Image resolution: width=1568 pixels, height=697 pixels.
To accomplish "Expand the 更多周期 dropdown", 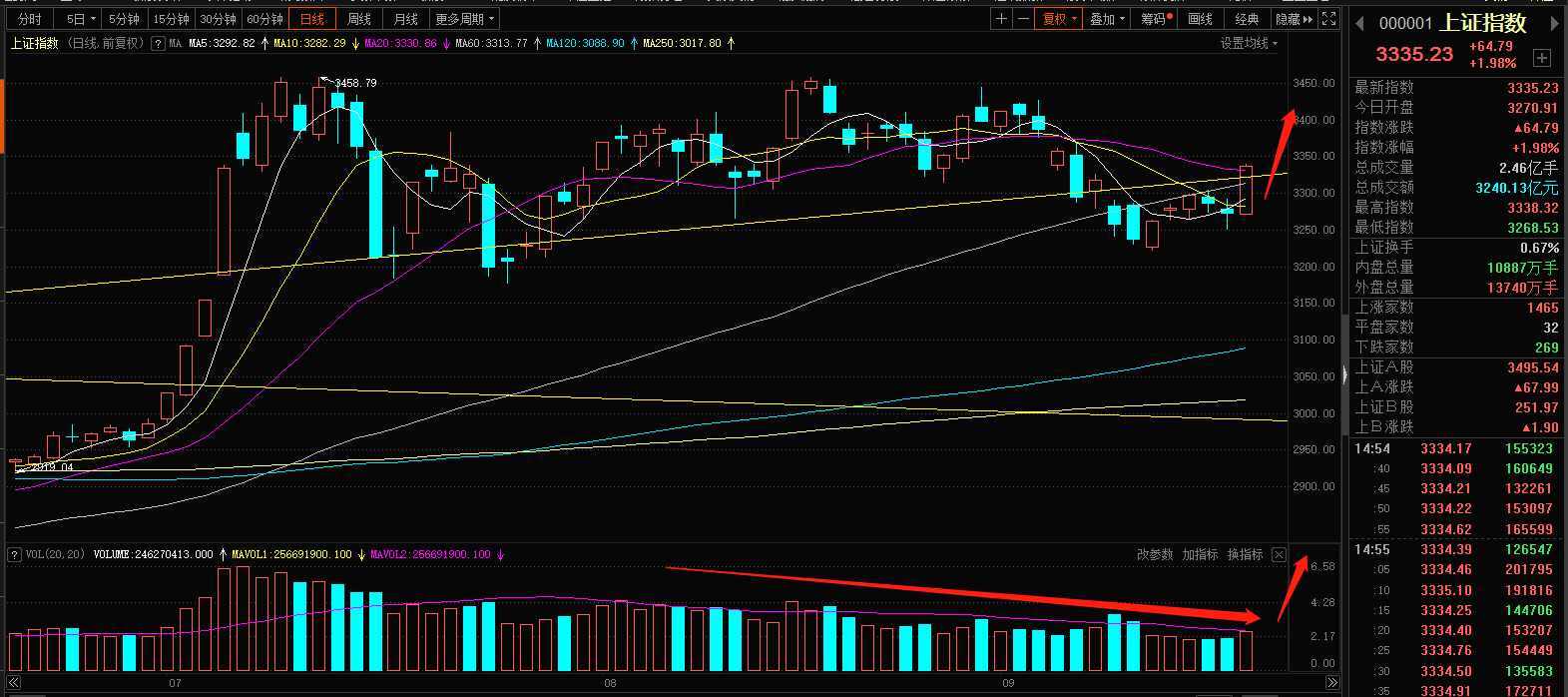I will point(464,19).
